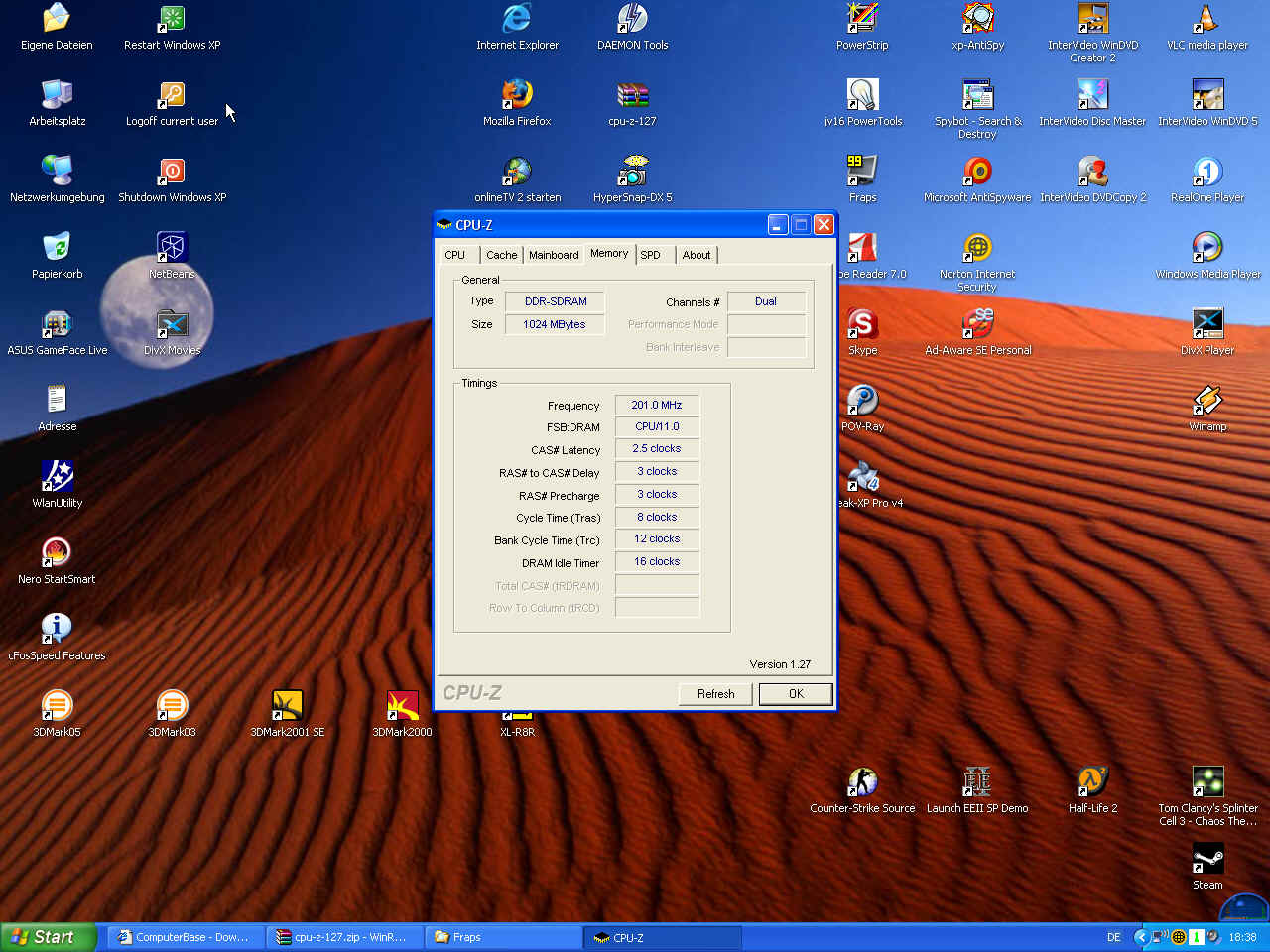Screen dimensions: 1270x952
Task: Launch DAEMON Tools shortcut
Action: 632,27
